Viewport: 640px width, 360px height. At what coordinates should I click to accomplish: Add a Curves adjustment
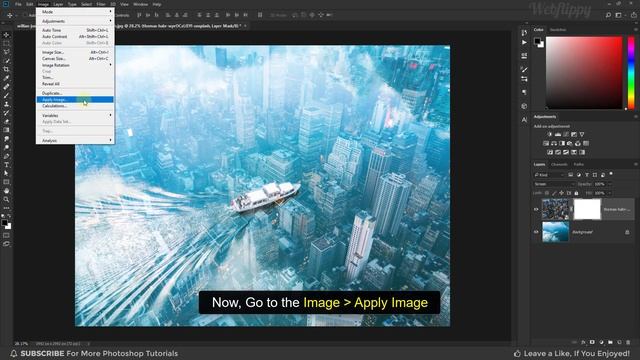566,134
